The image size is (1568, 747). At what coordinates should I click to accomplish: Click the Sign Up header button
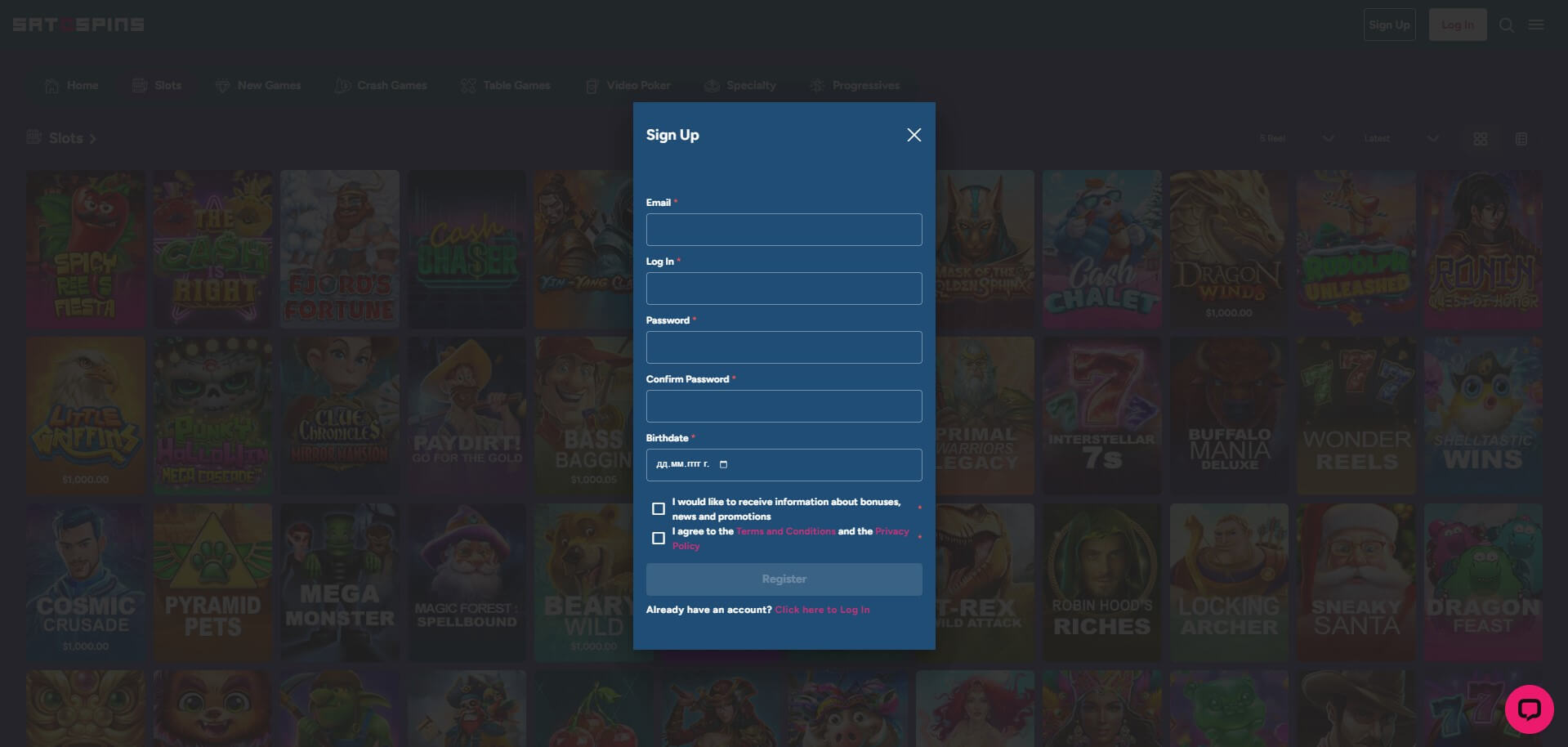[x=1389, y=25]
